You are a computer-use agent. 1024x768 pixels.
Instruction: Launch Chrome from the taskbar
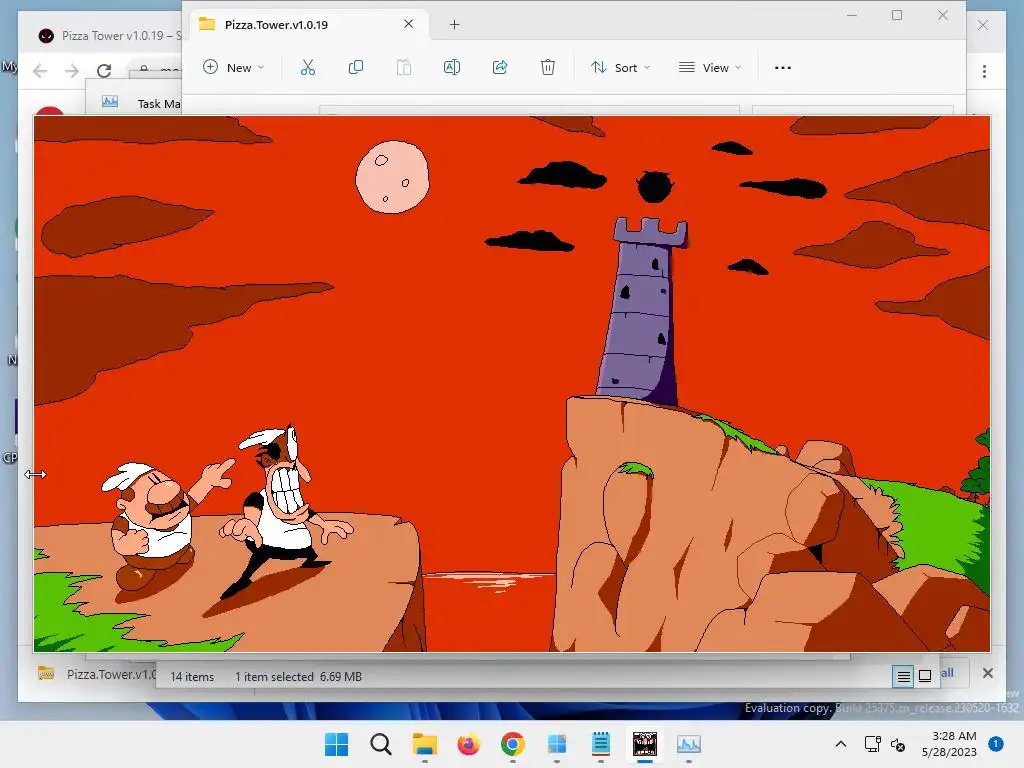[x=513, y=744]
